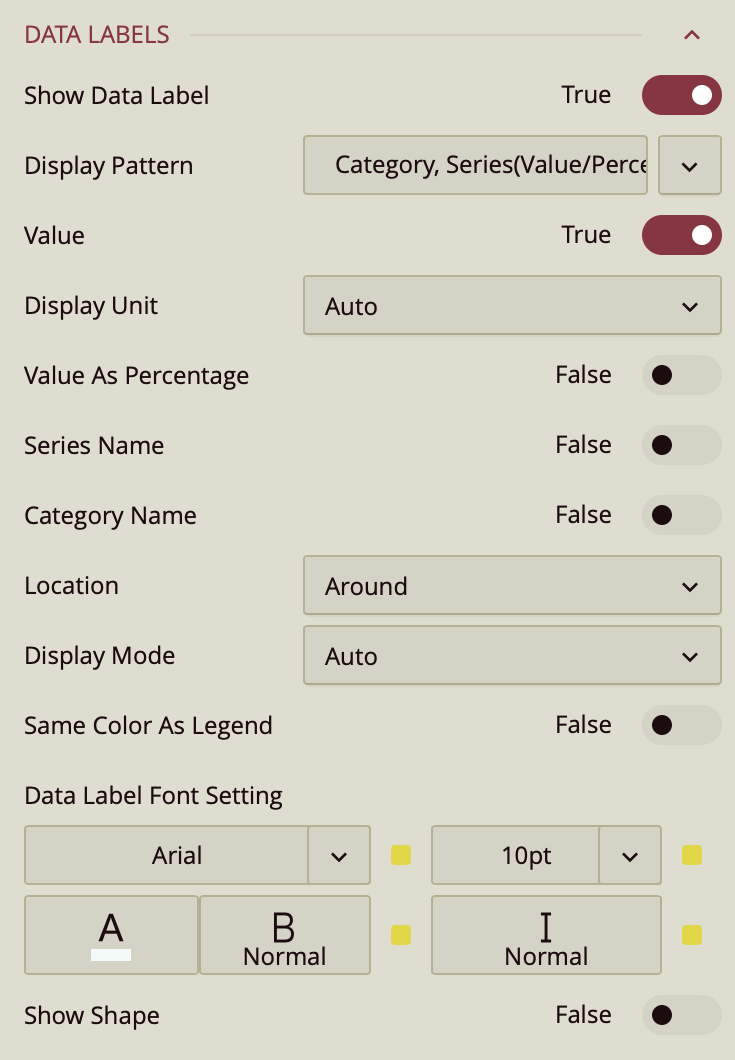735x1060 pixels.
Task: Open Display Pattern dropdown arrow
Action: click(x=690, y=166)
